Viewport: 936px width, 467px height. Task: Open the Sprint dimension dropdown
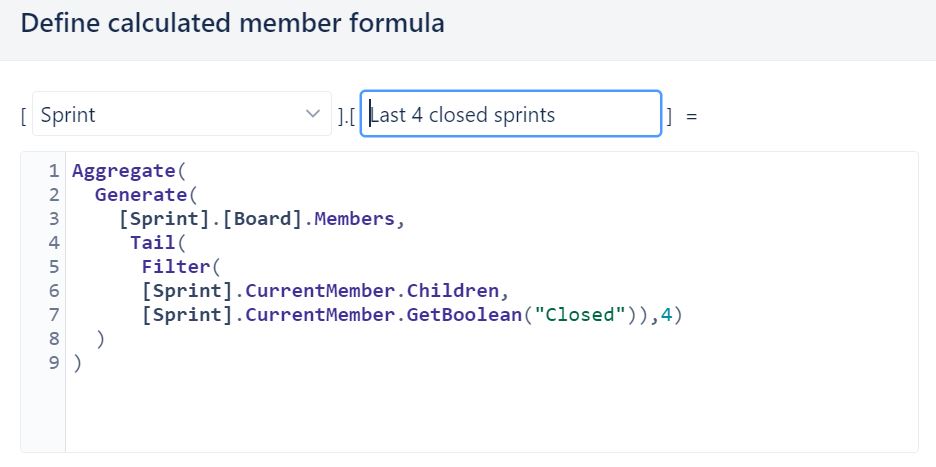(x=181, y=113)
